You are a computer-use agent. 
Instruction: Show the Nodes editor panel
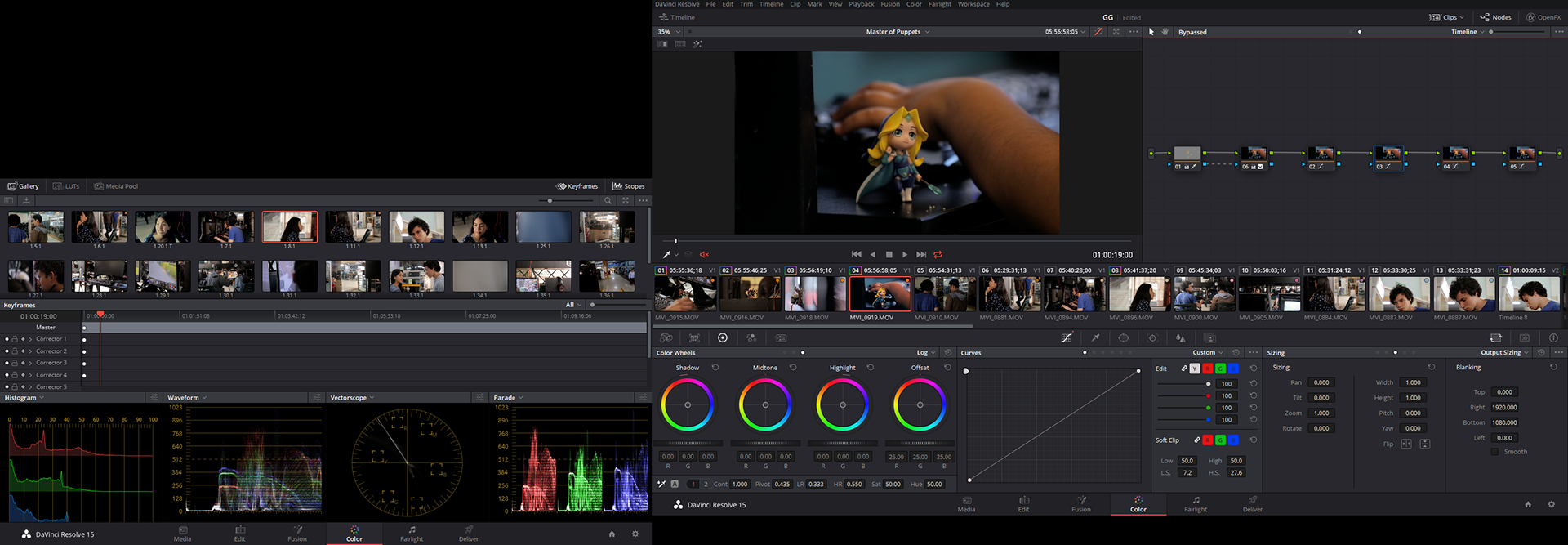tap(1496, 17)
